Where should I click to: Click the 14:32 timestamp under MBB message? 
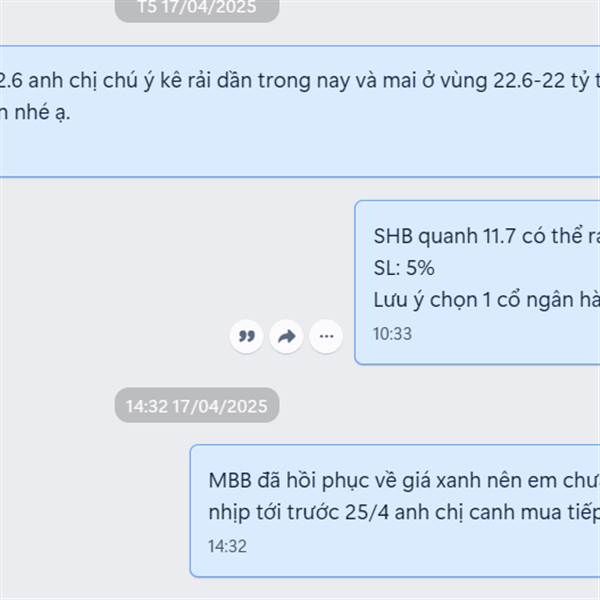click(x=227, y=546)
